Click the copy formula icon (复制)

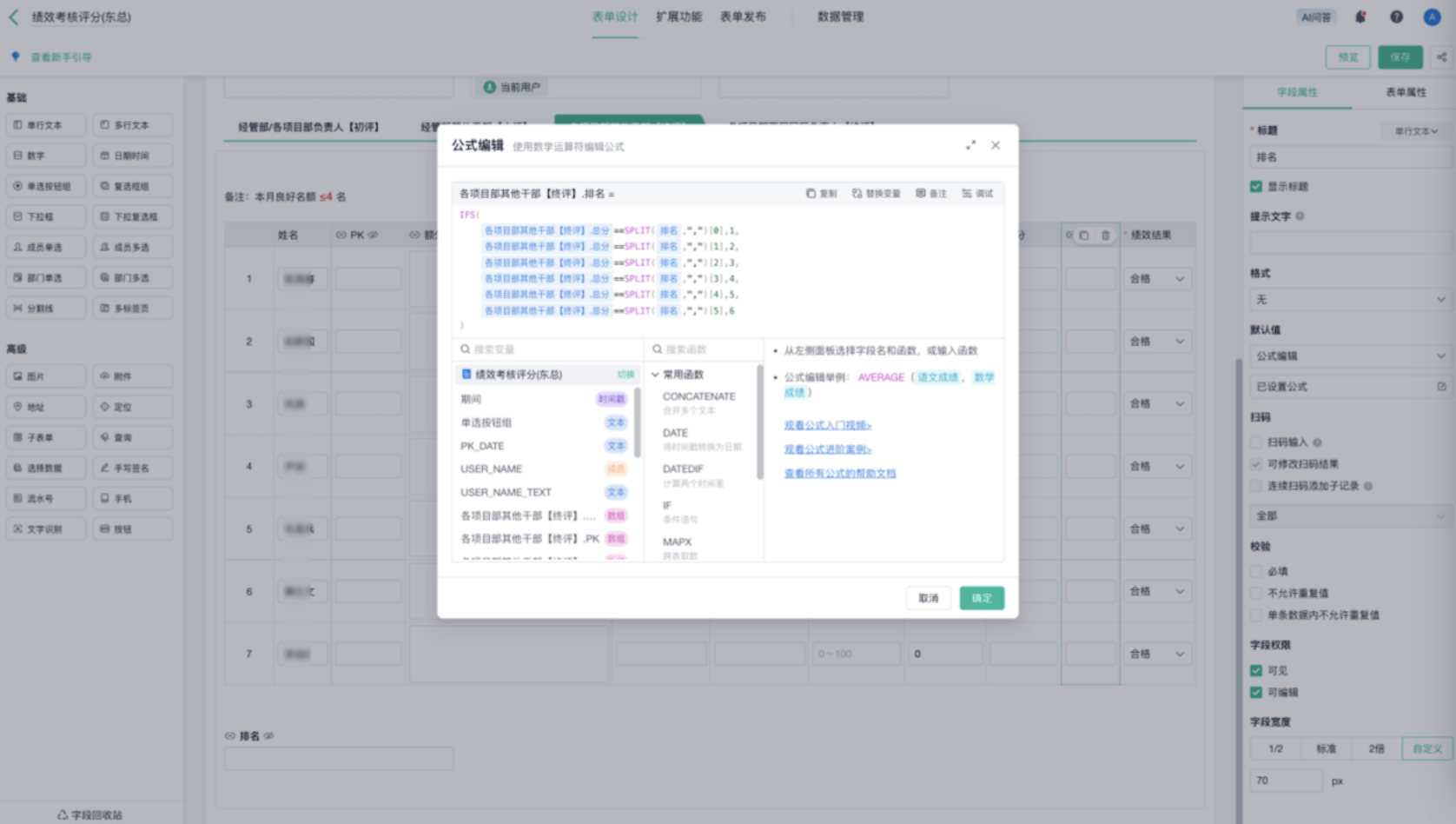[x=821, y=194]
